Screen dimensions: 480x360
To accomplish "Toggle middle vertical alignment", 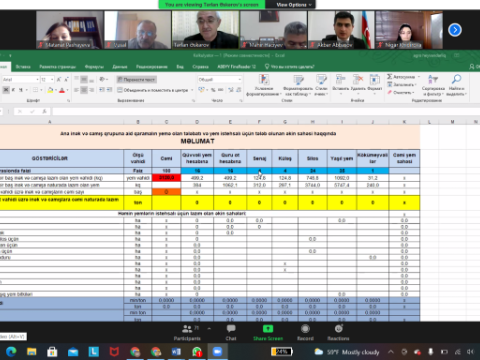I will (x=84, y=79).
